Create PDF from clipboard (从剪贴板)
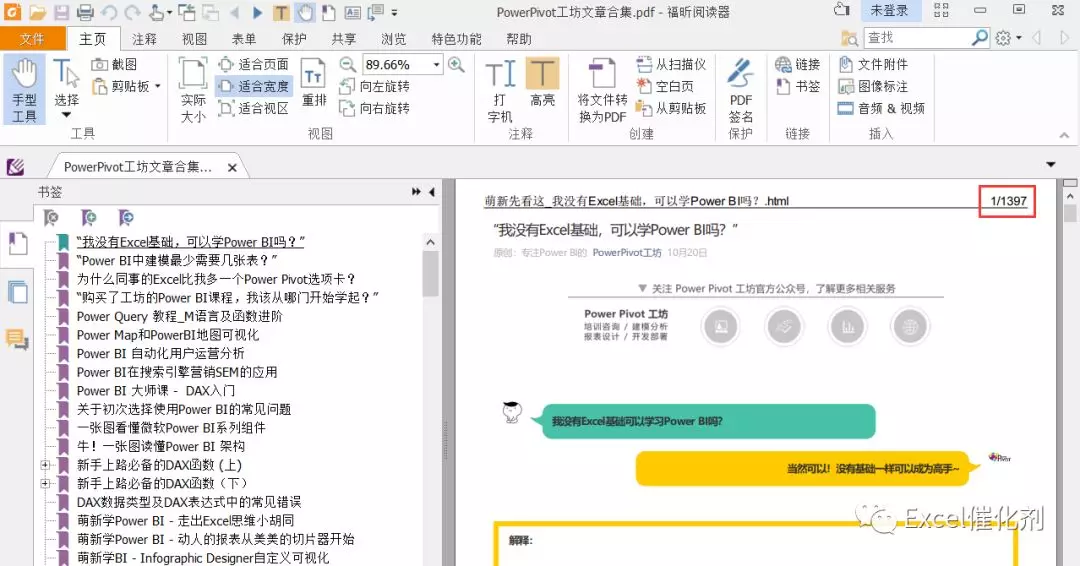Image resolution: width=1080 pixels, height=566 pixels. pos(671,108)
